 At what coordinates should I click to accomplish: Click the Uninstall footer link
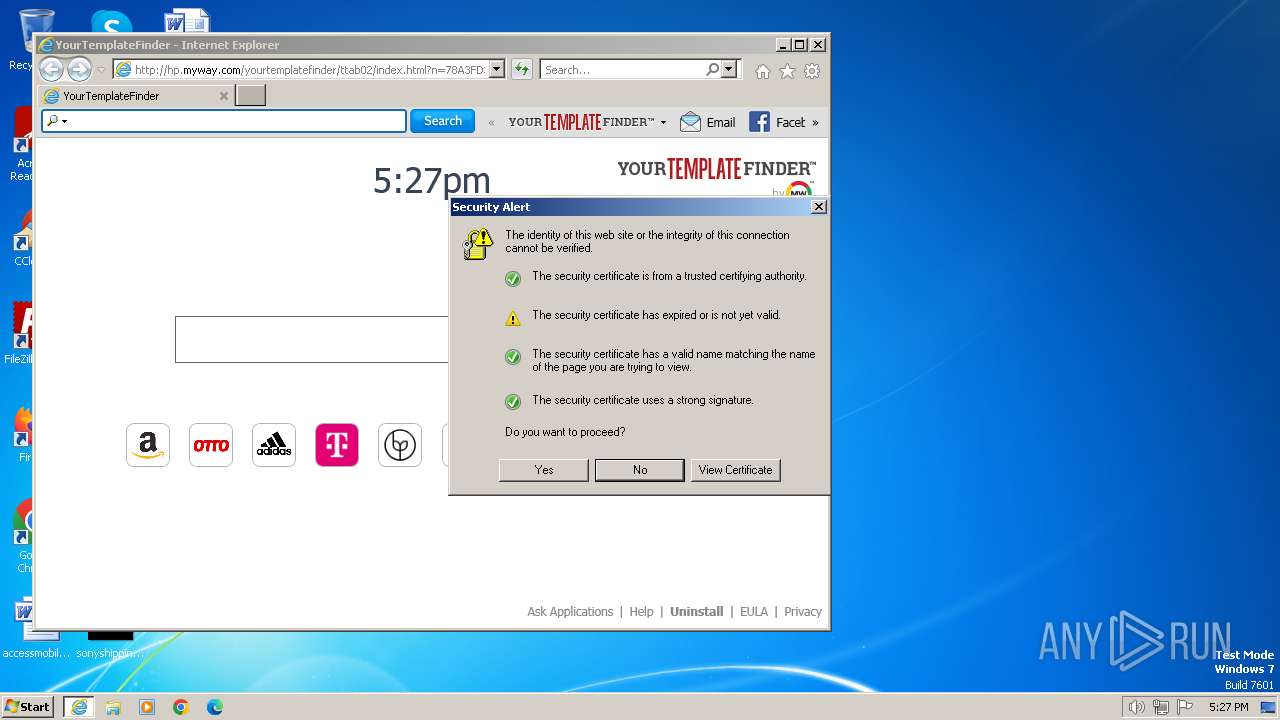pyautogui.click(x=696, y=612)
